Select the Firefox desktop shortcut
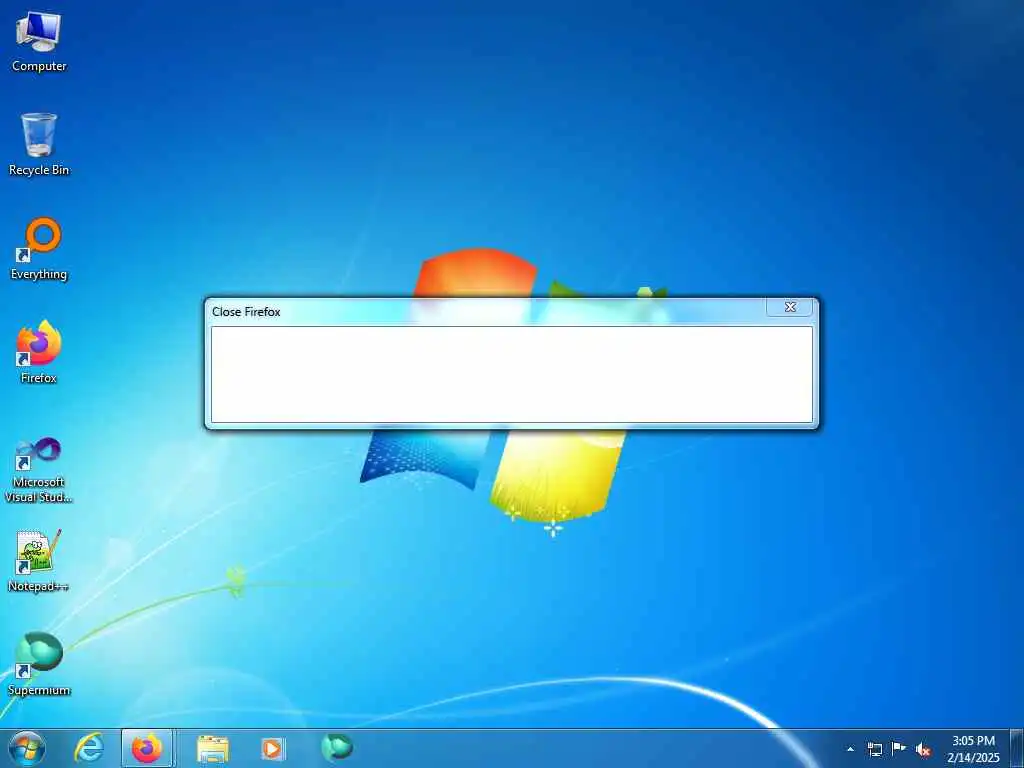This screenshot has height=768, width=1024. coord(39,351)
